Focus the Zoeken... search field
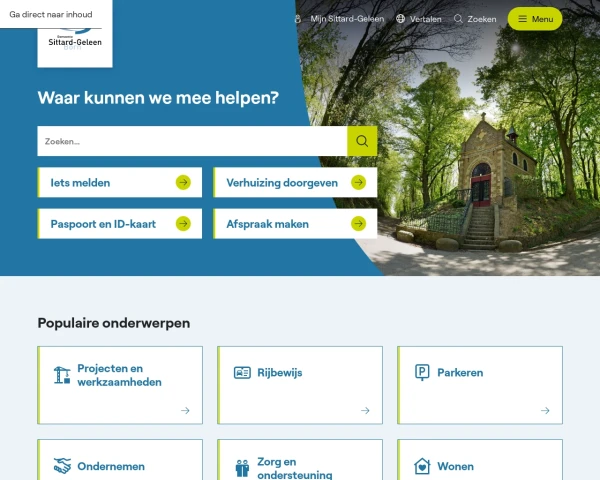600x480 pixels. [192, 141]
